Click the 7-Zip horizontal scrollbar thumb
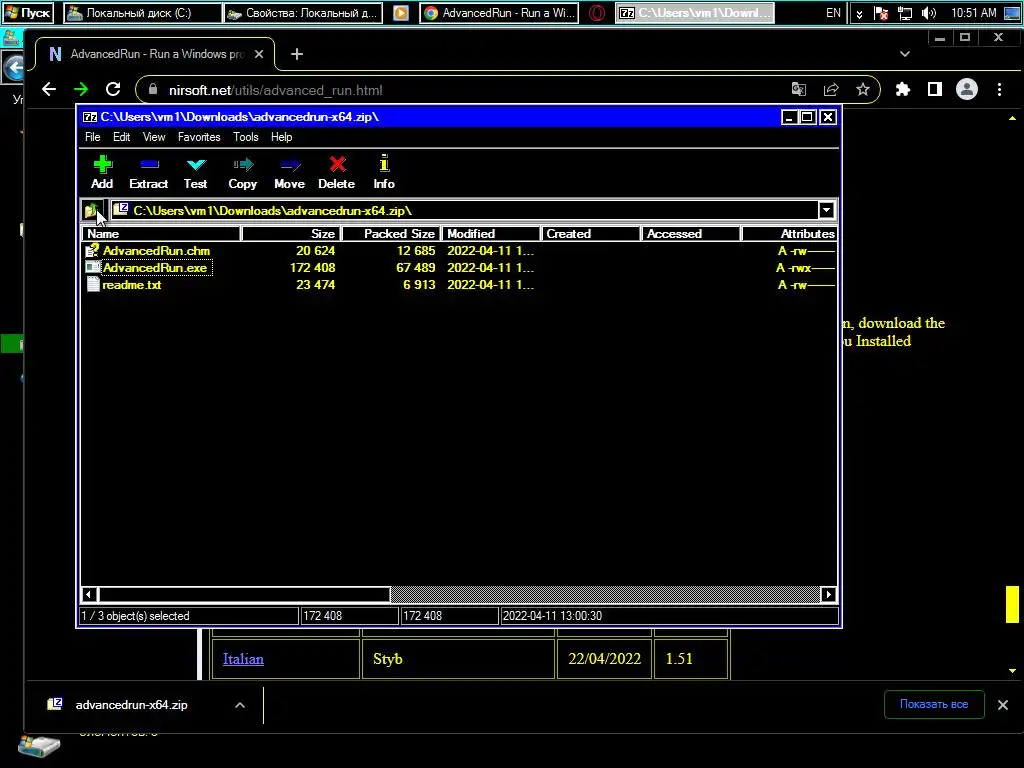Screen dimensions: 1024x768 (x=244, y=594)
